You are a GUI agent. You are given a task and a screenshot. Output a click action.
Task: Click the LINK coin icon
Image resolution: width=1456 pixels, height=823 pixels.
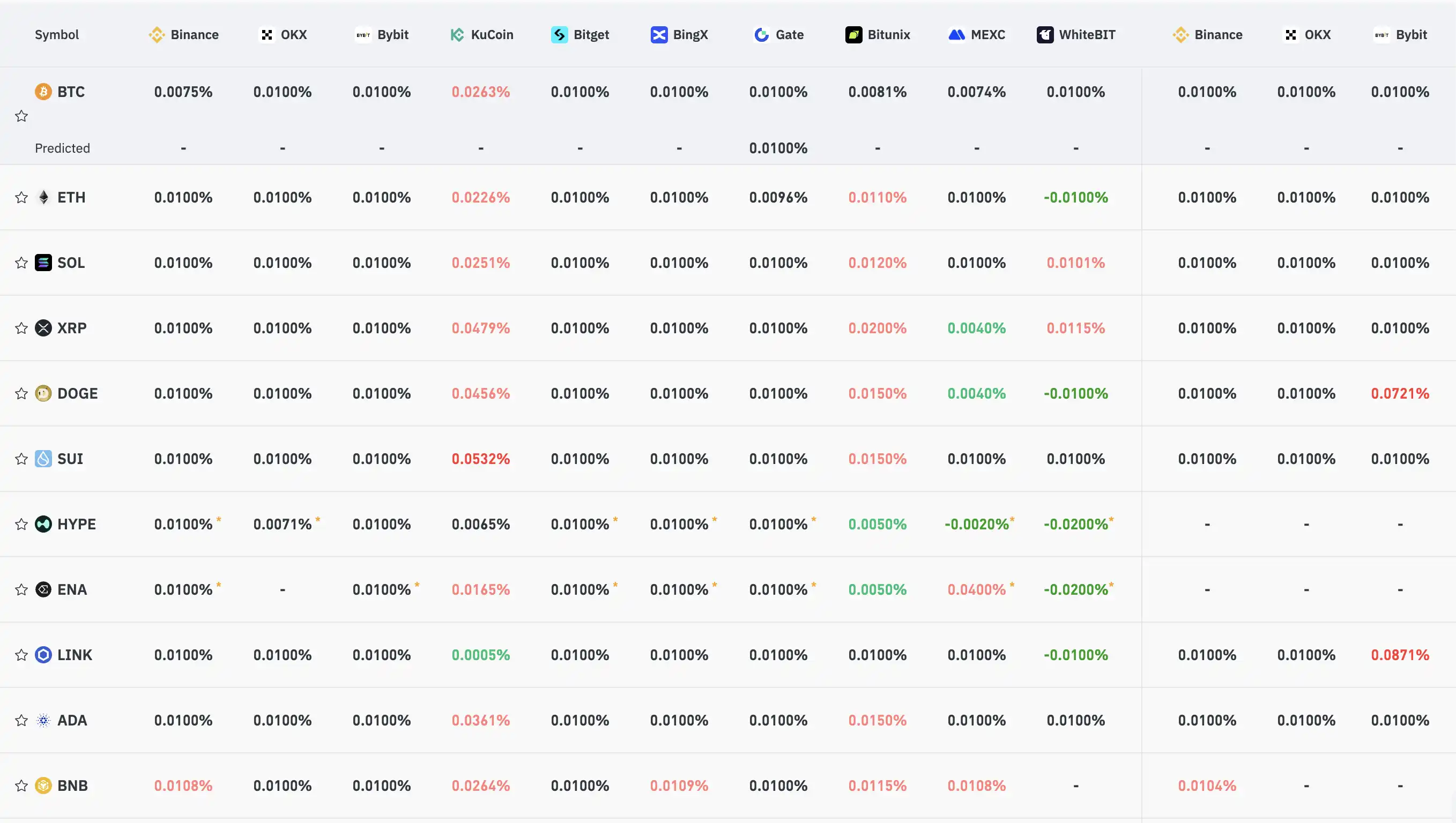click(43, 655)
